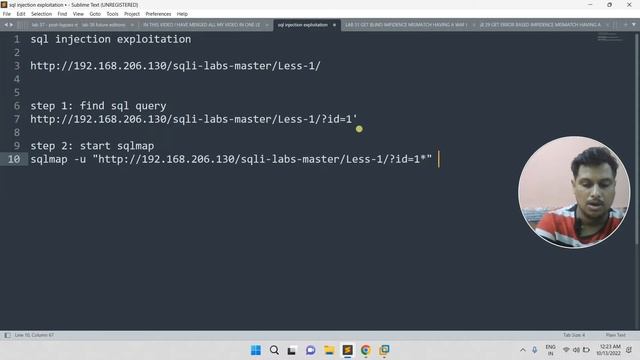
Task: Click the microphone tray icon
Action: tap(534, 350)
